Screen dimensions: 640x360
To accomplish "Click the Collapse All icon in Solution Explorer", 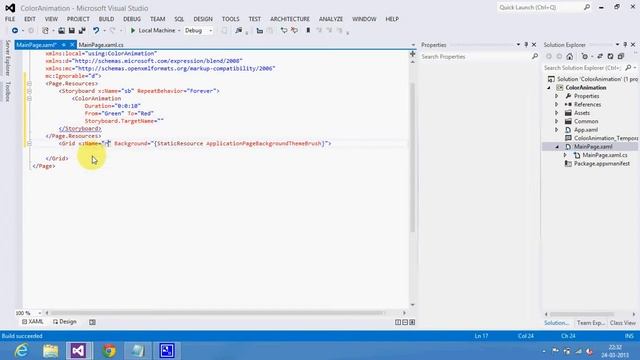I will pyautogui.click(x=621, y=56).
